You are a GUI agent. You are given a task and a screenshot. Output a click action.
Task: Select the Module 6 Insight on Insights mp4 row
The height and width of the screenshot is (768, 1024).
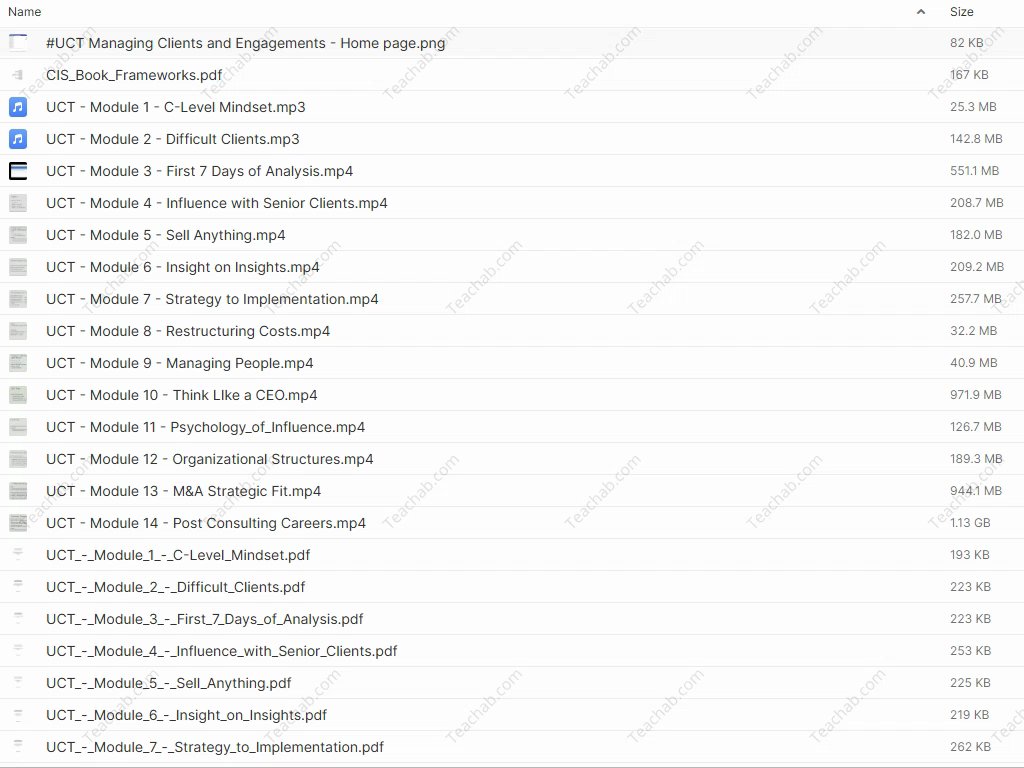(183, 267)
